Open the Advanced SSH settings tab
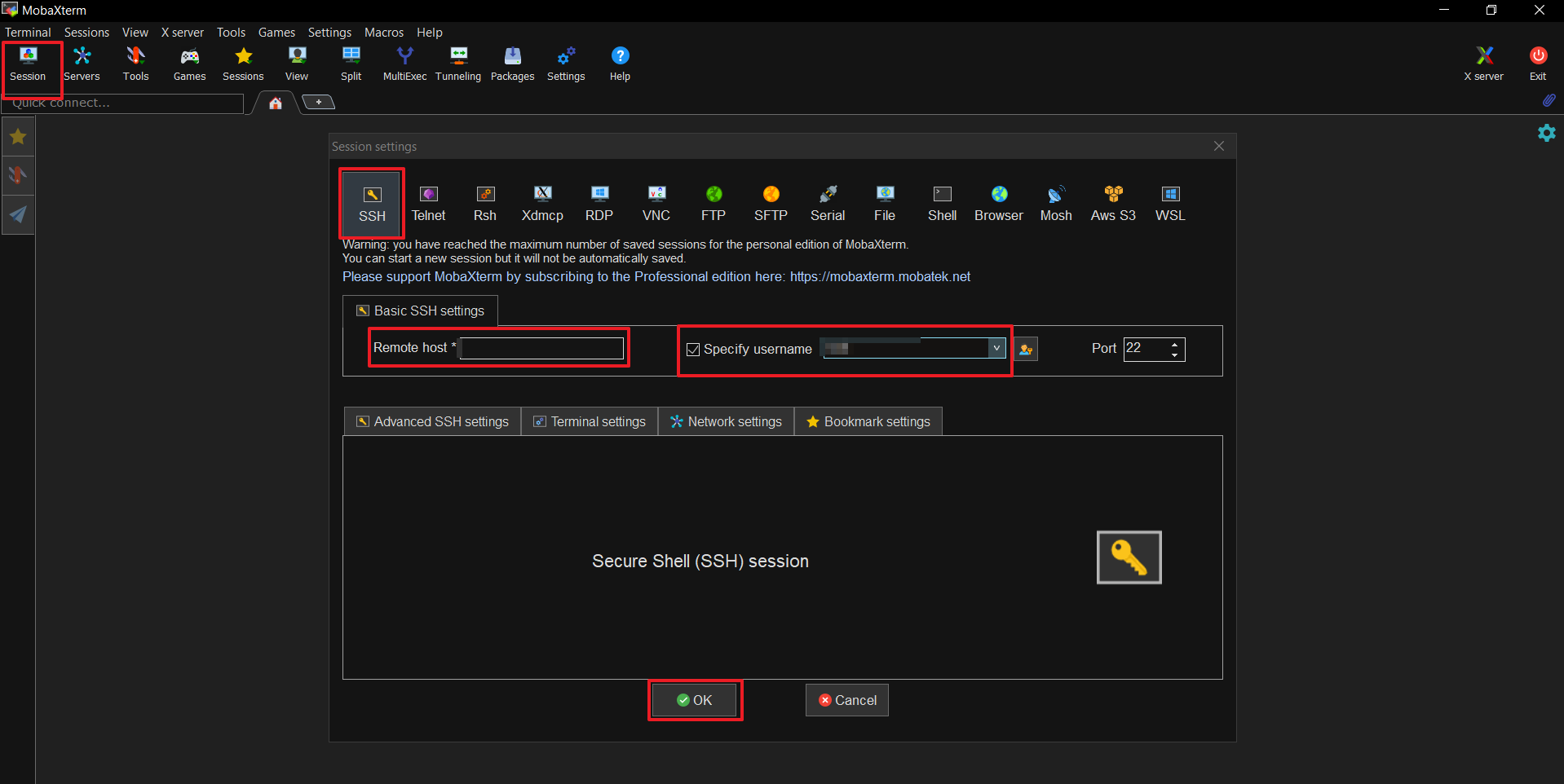Image resolution: width=1564 pixels, height=784 pixels. point(432,421)
